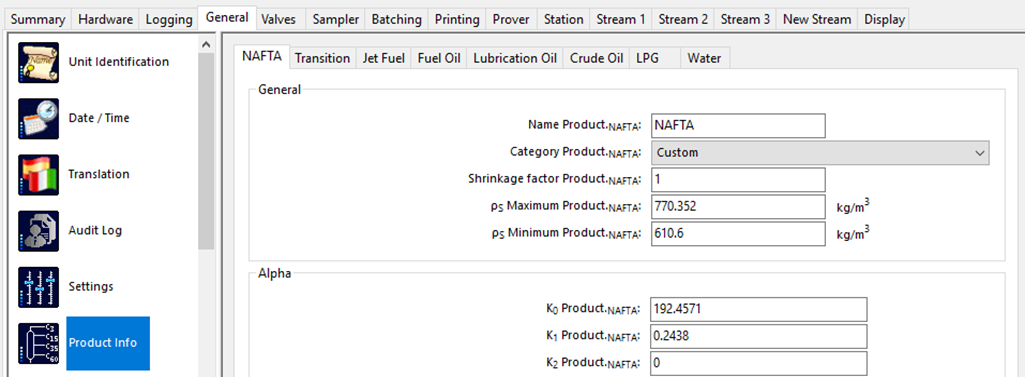Open the Transition product tab
This screenshot has height=377, width=1025.
322,58
